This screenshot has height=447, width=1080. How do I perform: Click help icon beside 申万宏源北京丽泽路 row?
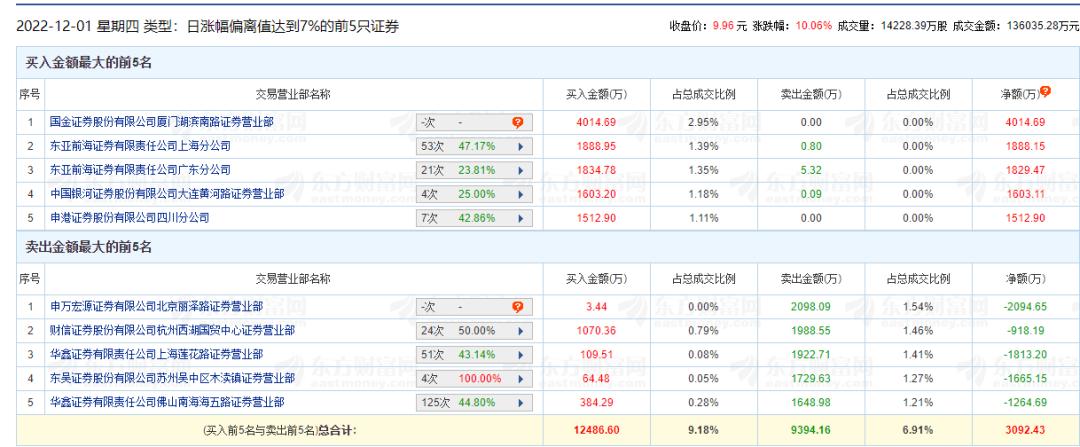(518, 306)
